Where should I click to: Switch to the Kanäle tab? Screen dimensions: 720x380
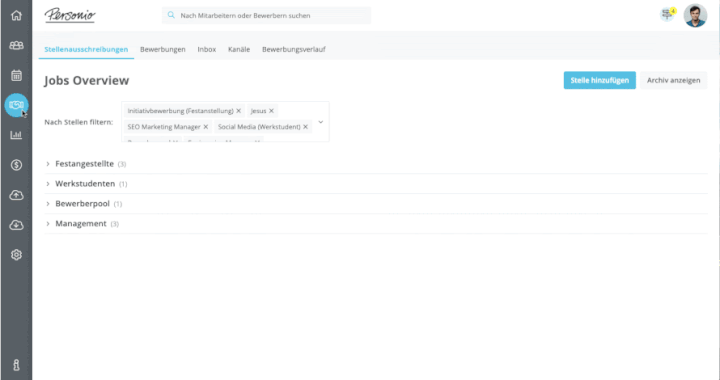pyautogui.click(x=239, y=49)
